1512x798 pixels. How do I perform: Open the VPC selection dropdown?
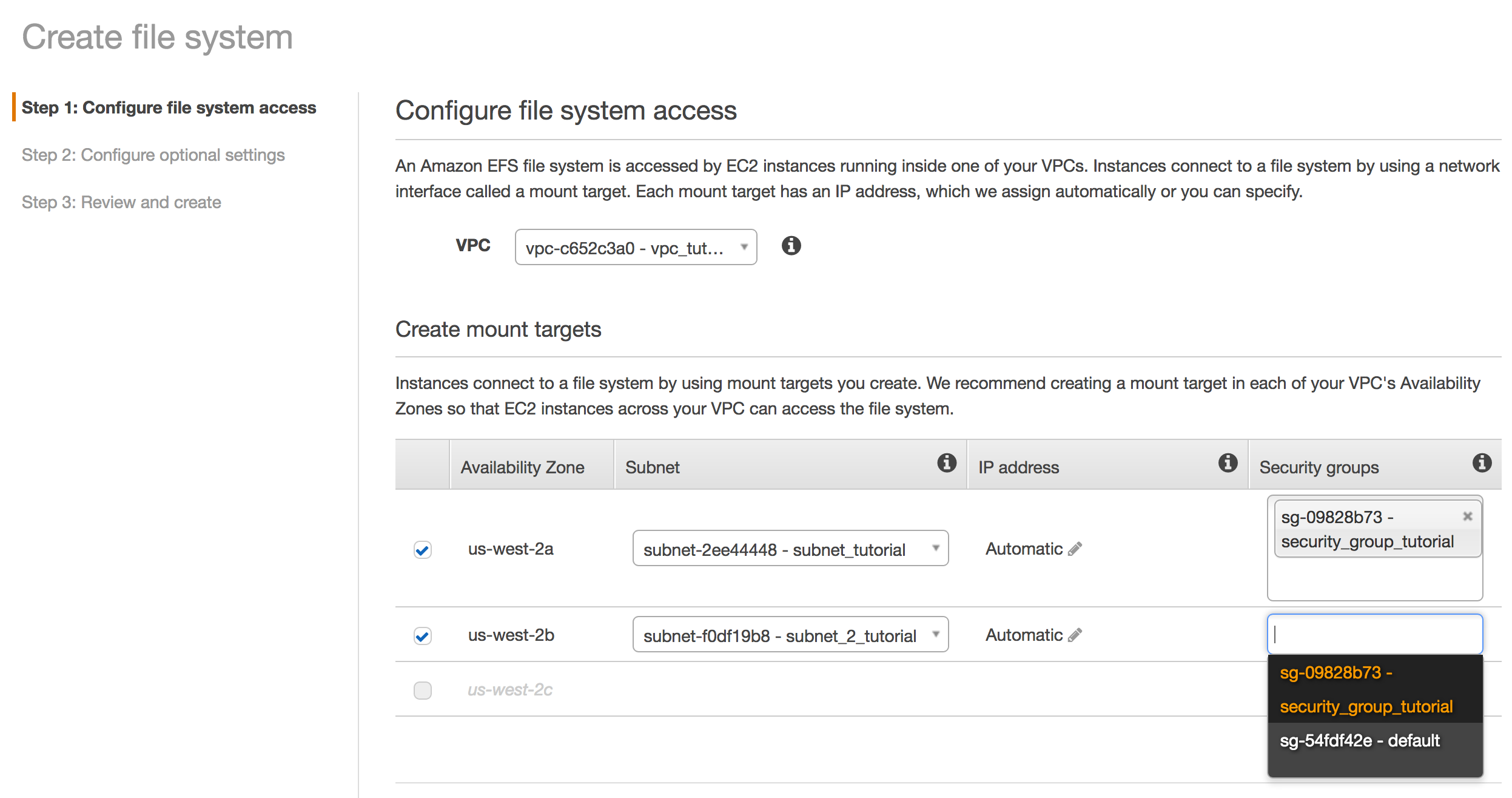[x=636, y=248]
